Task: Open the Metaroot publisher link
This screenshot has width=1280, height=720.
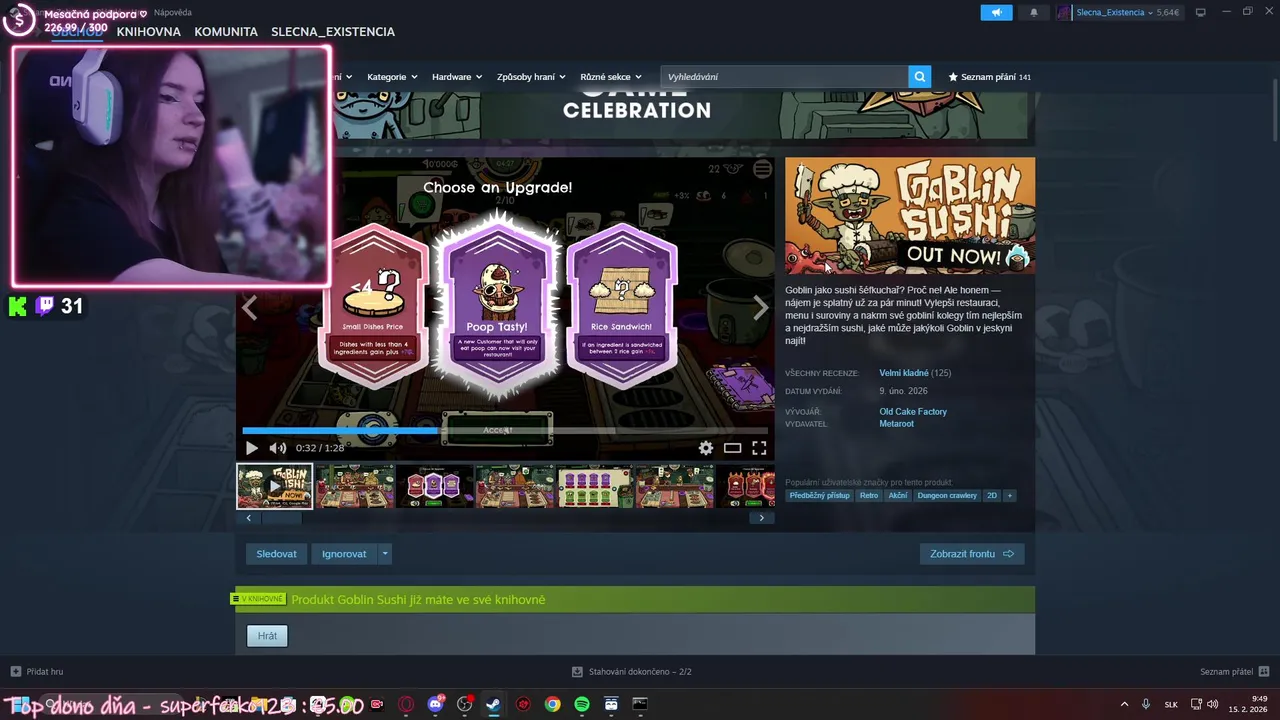Action: [x=896, y=424]
